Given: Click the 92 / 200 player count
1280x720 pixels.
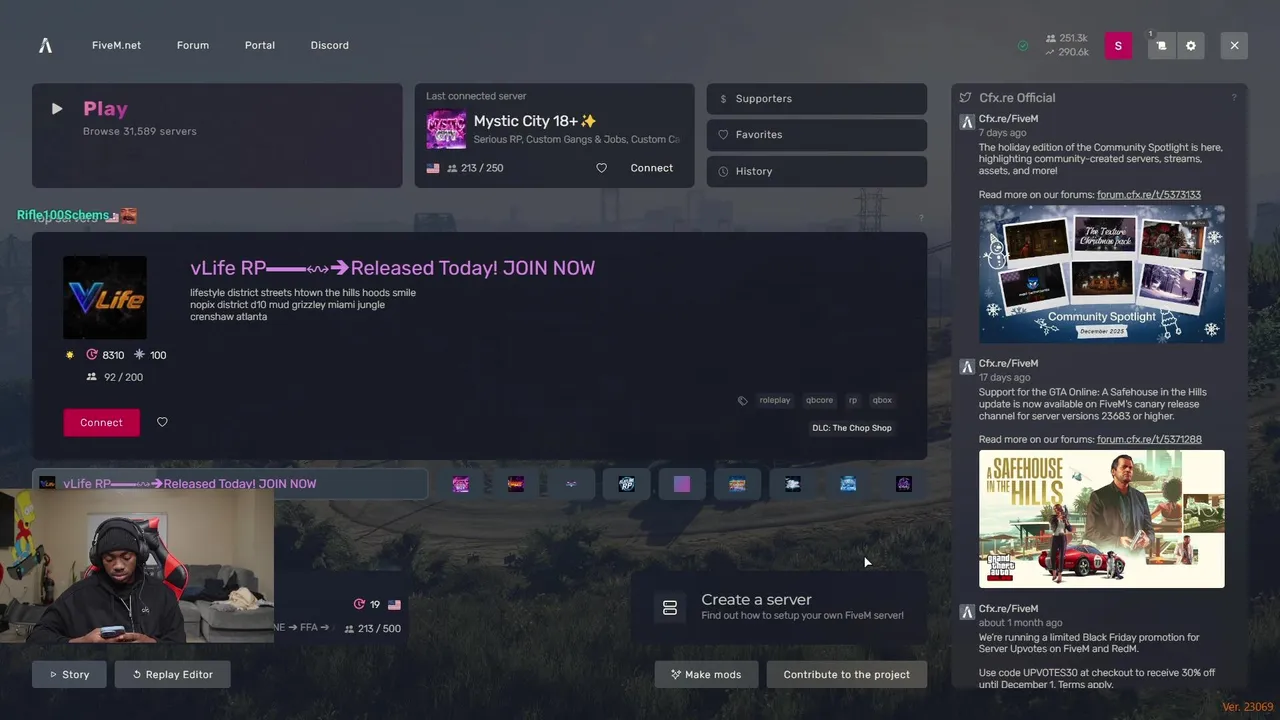Looking at the screenshot, I should (x=115, y=377).
